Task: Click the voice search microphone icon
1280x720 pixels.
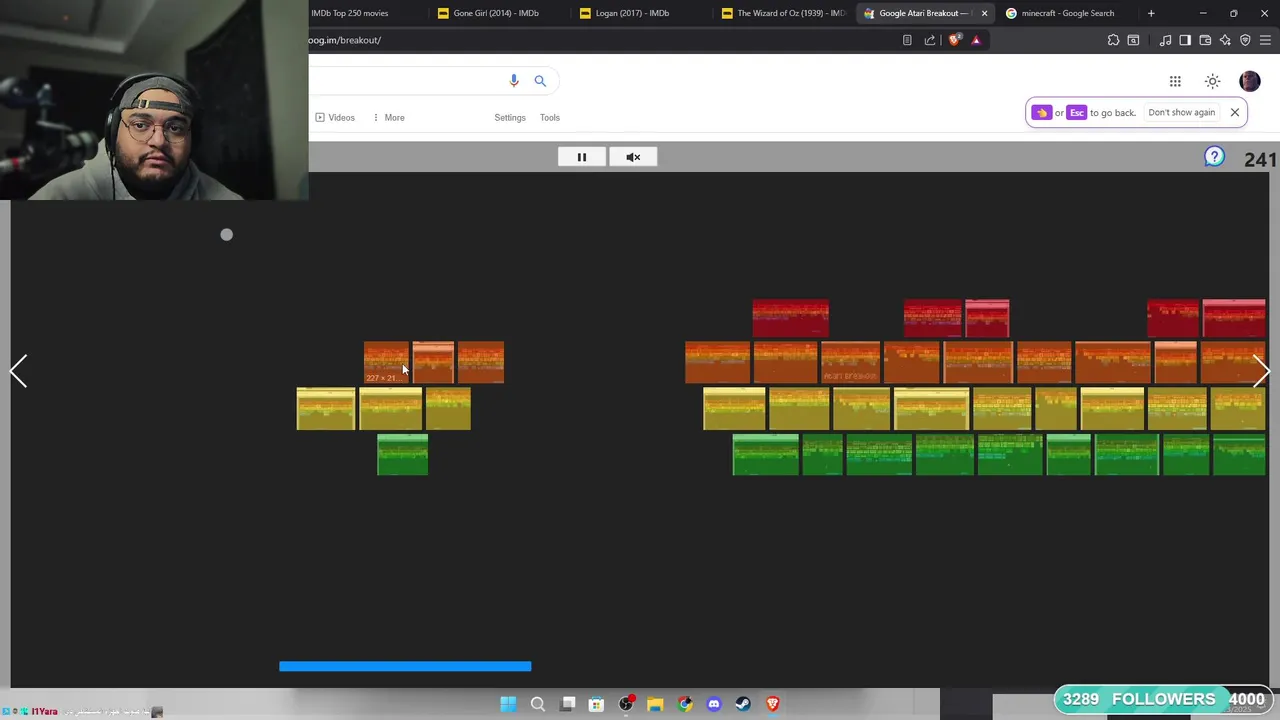Action: click(x=514, y=81)
